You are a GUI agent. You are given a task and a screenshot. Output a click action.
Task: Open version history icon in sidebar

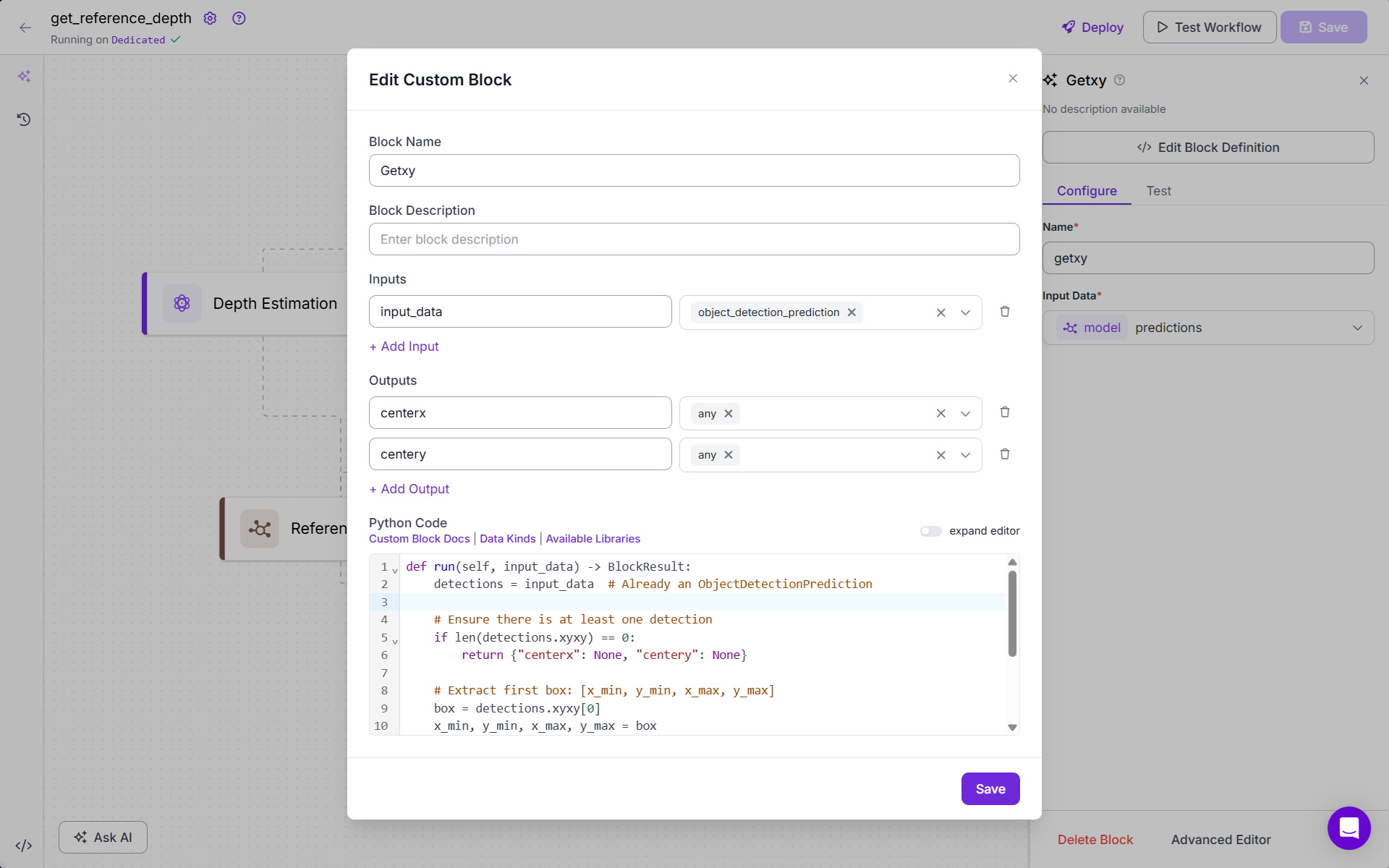24,119
